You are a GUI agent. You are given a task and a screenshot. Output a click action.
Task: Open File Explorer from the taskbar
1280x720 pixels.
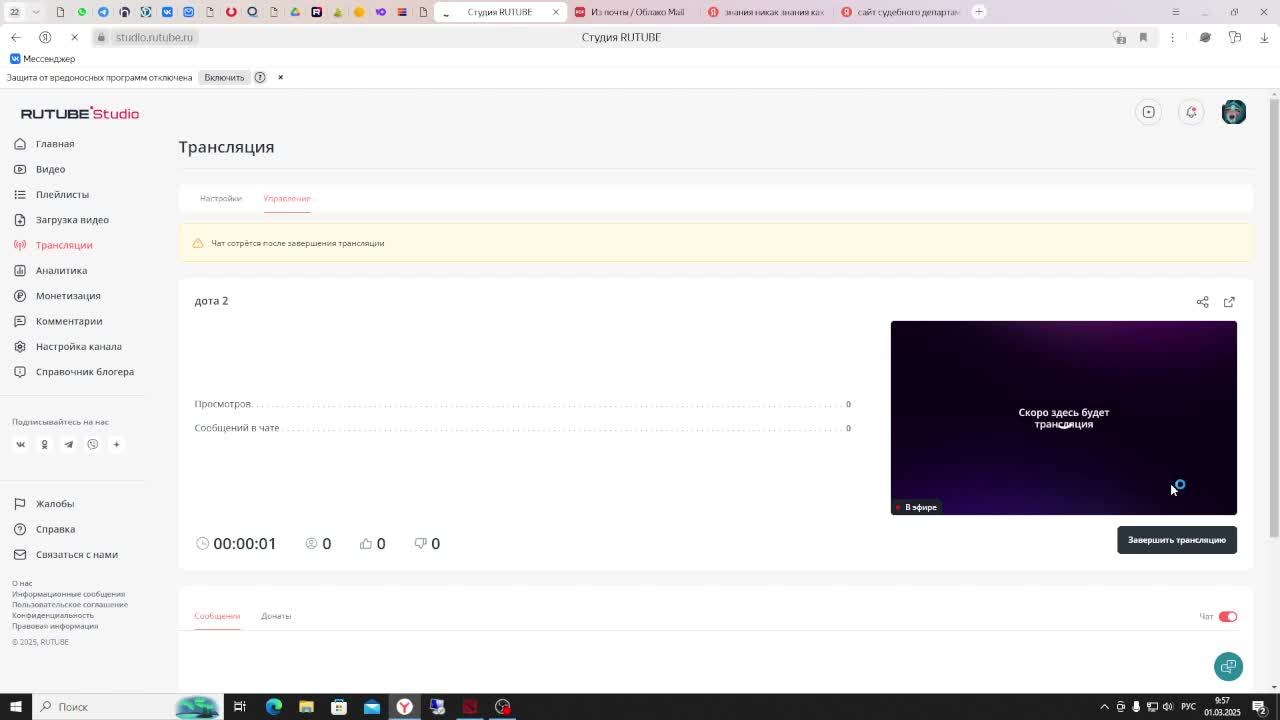pos(306,707)
